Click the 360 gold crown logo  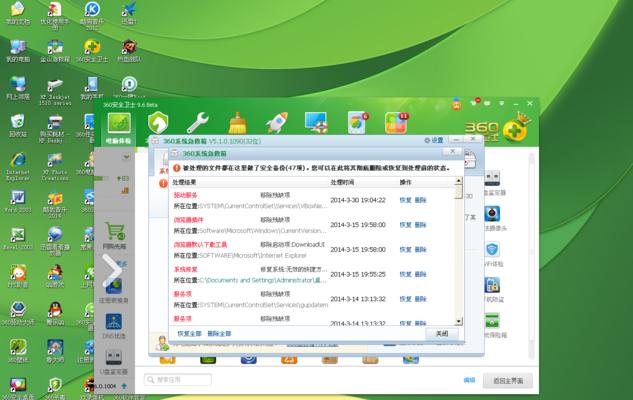coord(516,128)
